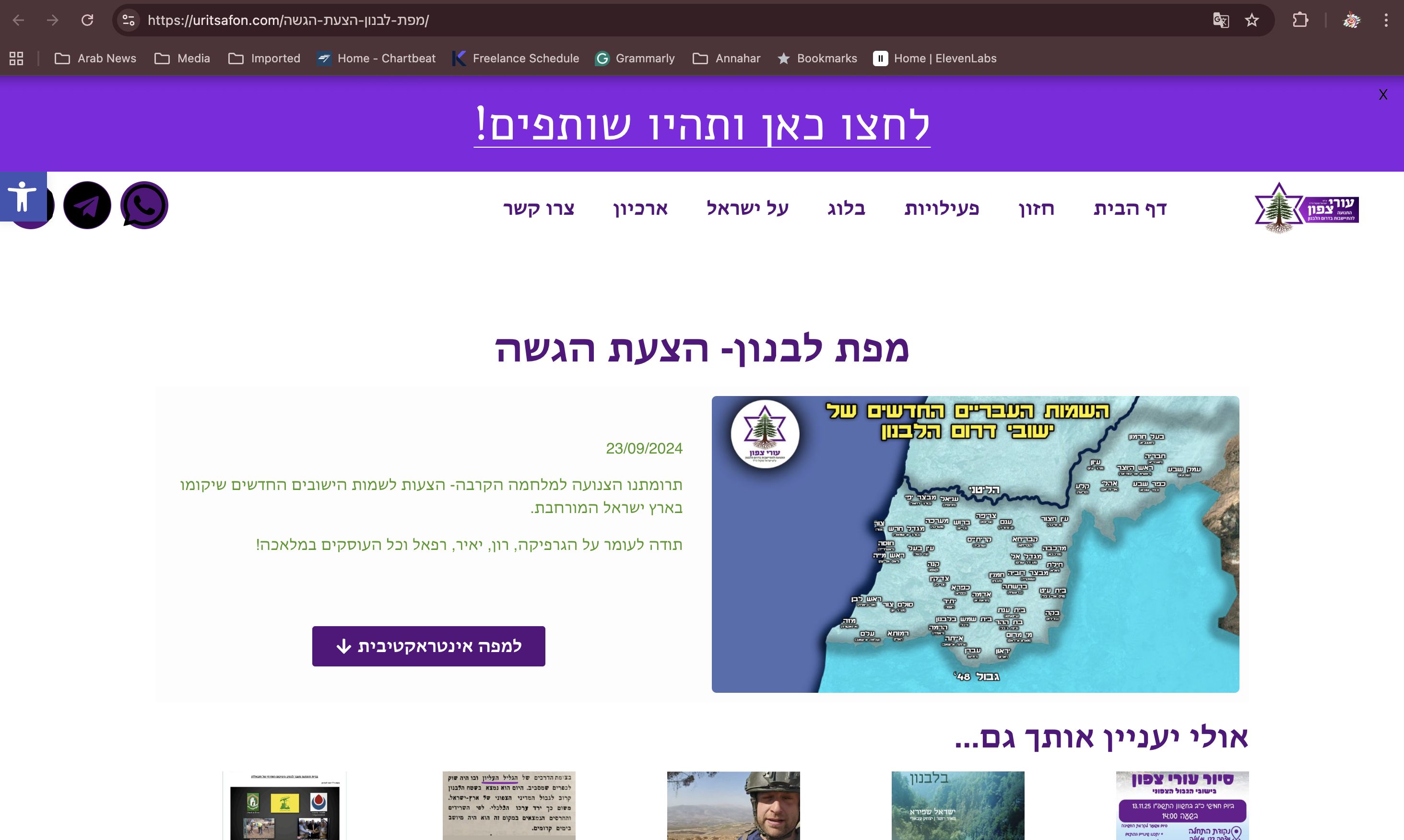The width and height of the screenshot is (1404, 840).
Task: Open the Chrome three-dot menu
Action: [x=1386, y=21]
